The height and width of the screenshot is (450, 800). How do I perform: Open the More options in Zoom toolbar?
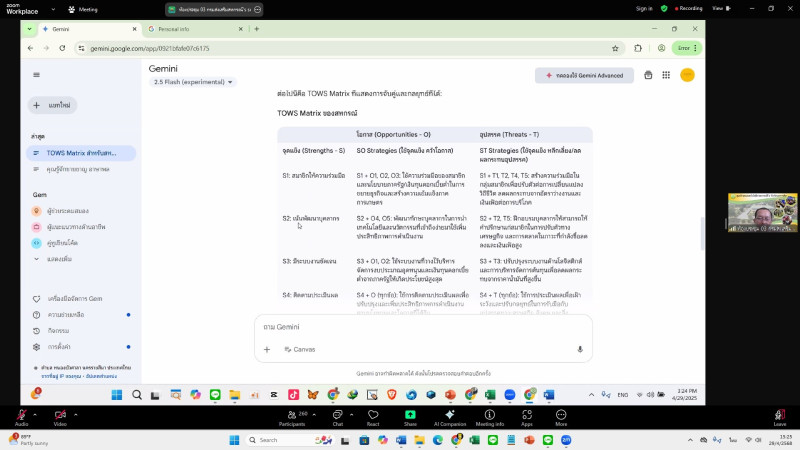(561, 417)
